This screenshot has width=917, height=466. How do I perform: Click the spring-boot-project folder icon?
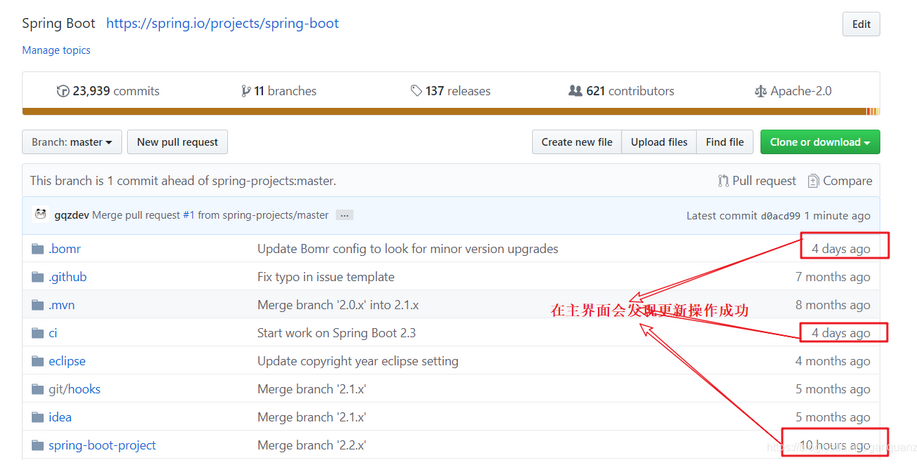pos(38,446)
